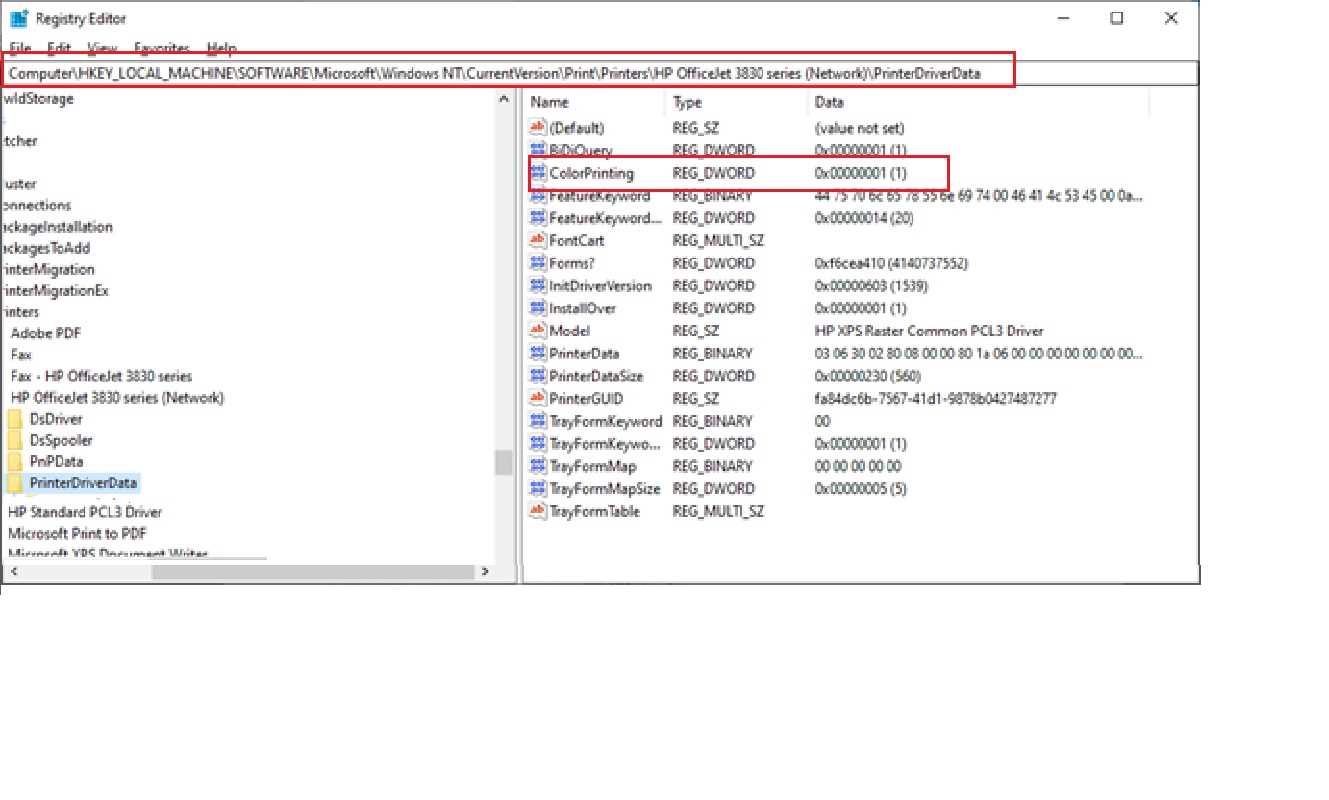The height and width of the screenshot is (800, 1329).
Task: Click the REG_MULTI_SZ type of FontCart
Action: coord(718,240)
